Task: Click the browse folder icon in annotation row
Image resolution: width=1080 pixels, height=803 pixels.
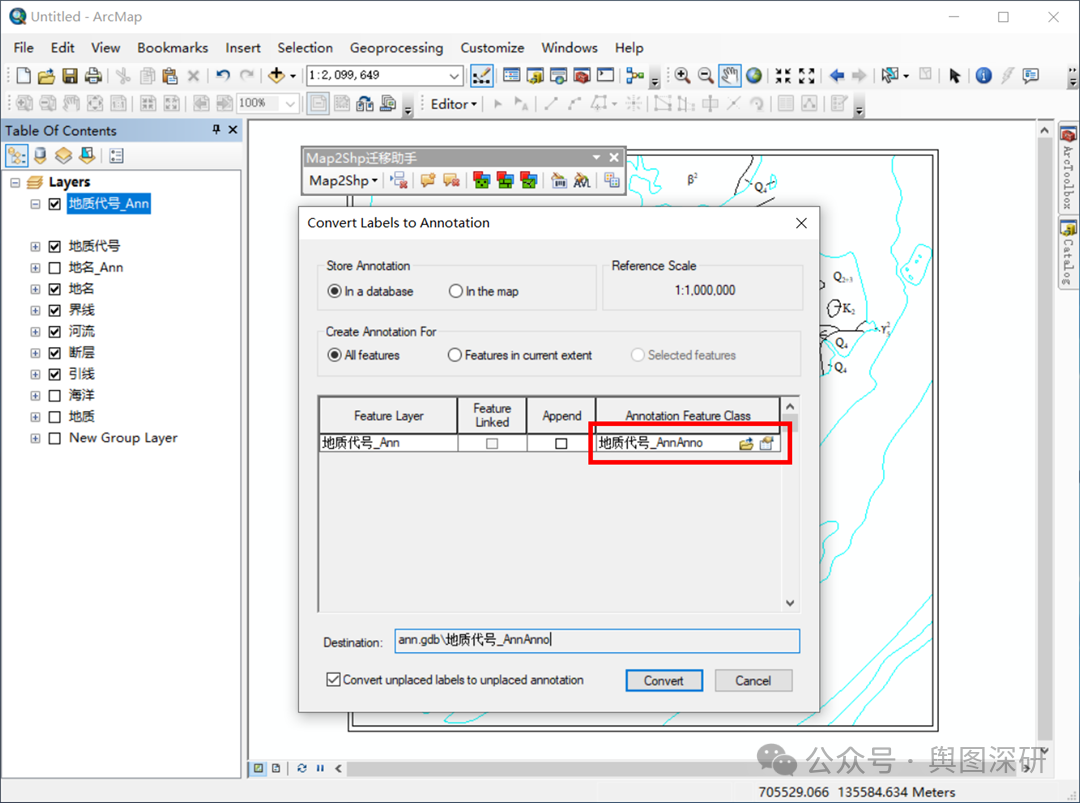Action: [x=746, y=444]
